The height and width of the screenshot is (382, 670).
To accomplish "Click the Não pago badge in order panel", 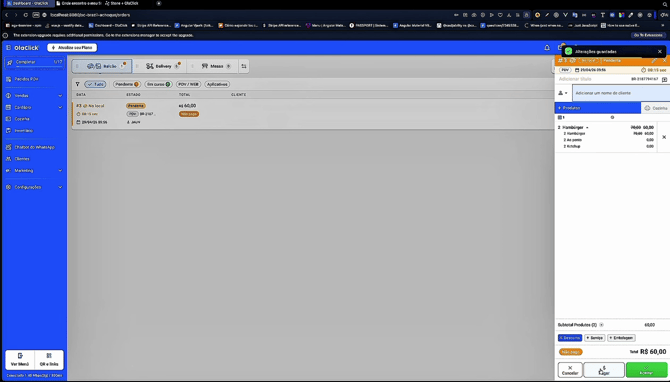I will (570, 352).
